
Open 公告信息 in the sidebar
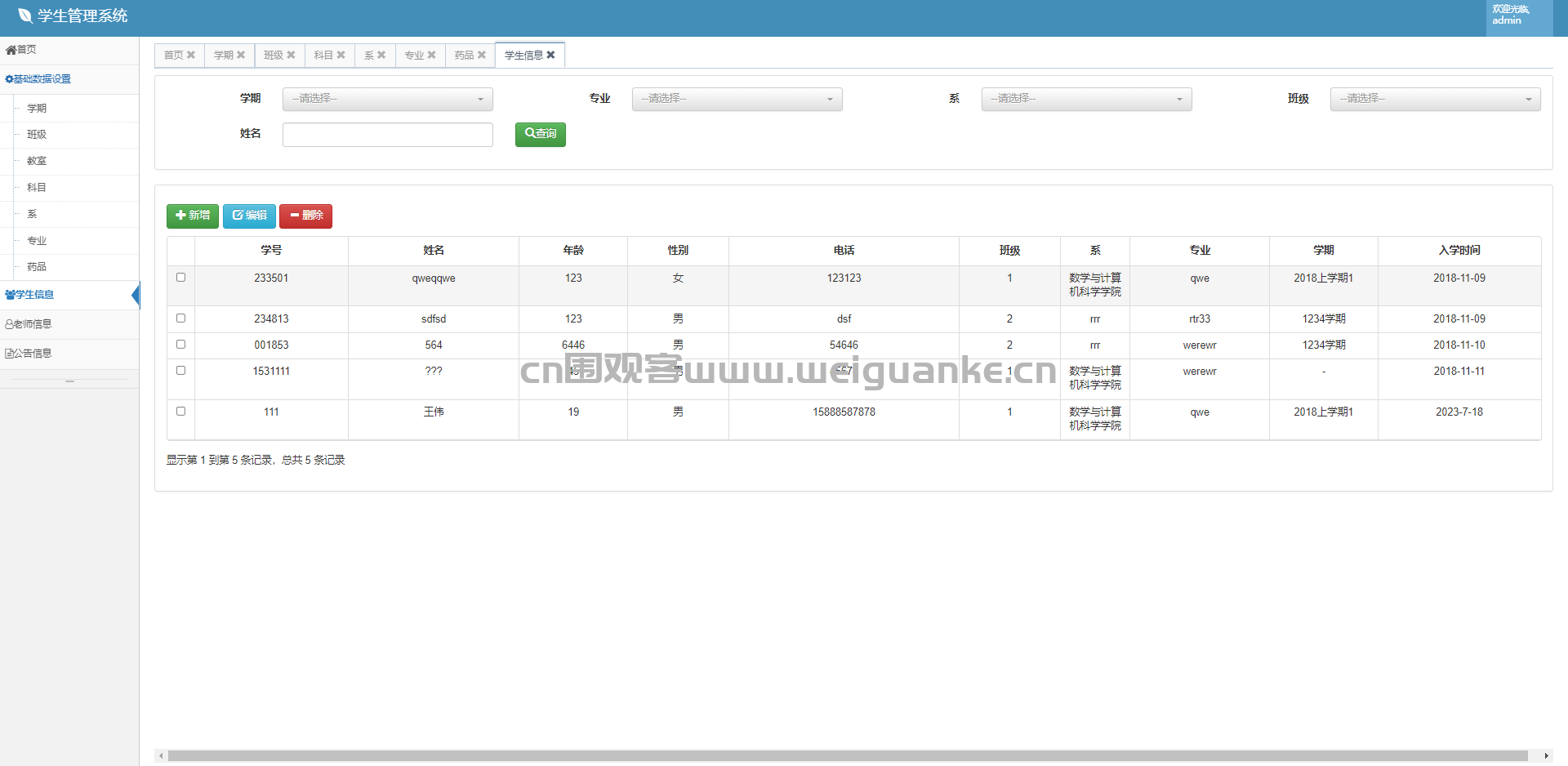coord(69,354)
